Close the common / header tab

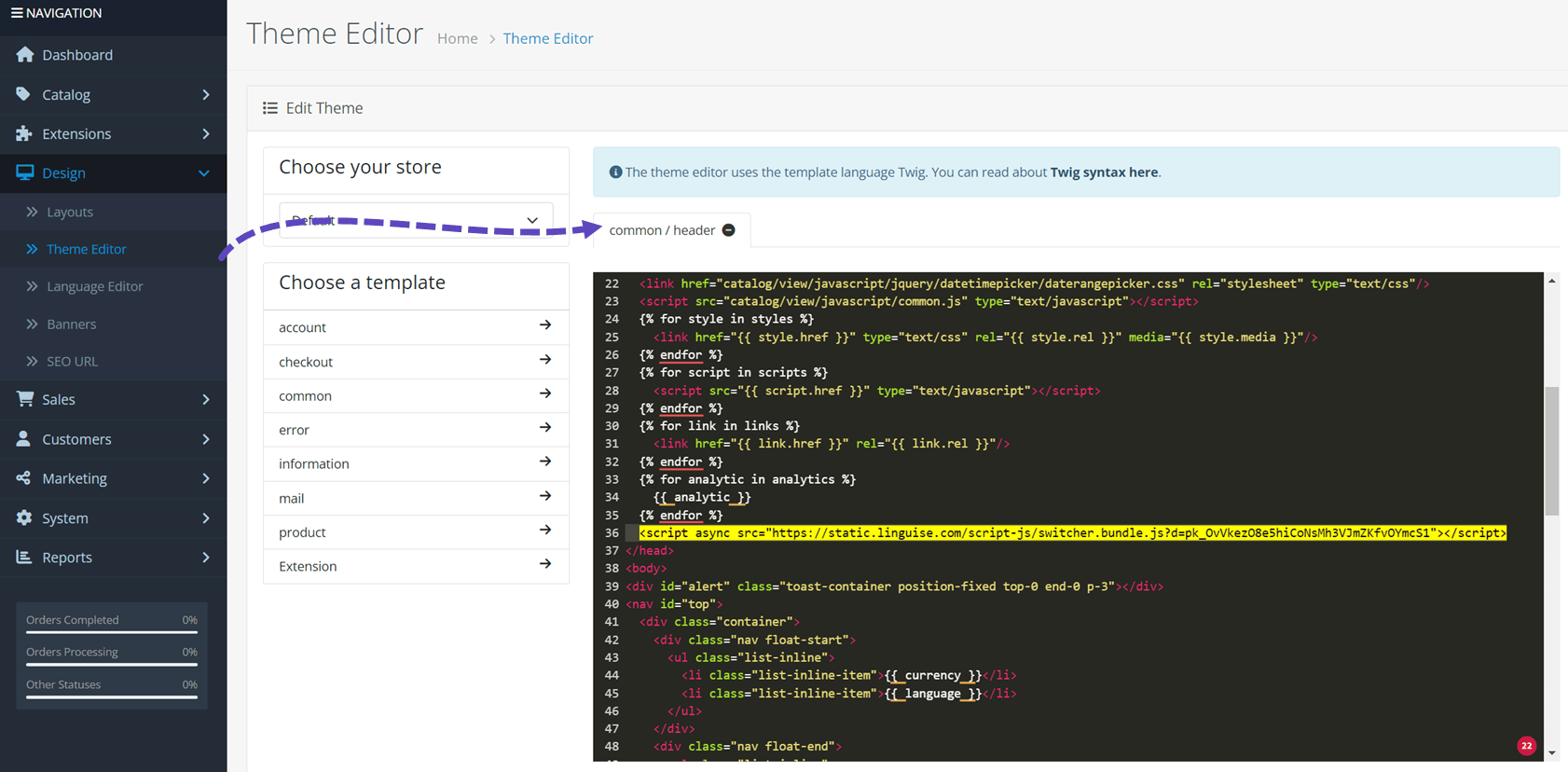[x=729, y=230]
